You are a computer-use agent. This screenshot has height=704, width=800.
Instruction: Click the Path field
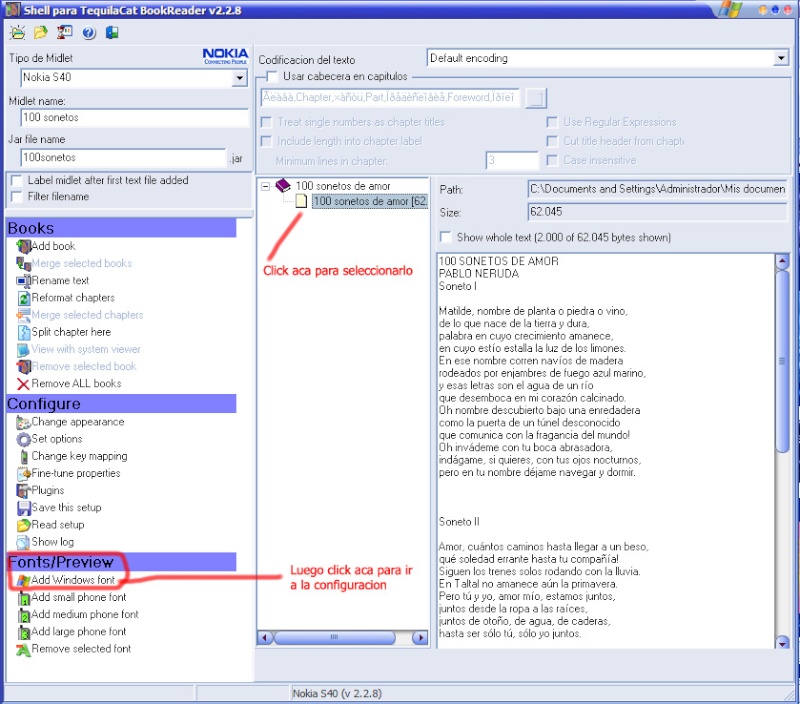658,189
